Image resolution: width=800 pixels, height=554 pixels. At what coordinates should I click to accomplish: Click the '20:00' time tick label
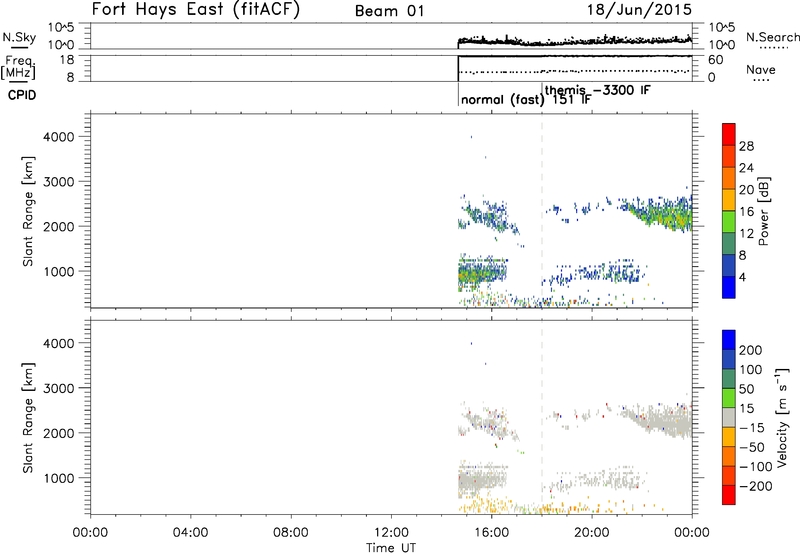tap(592, 533)
